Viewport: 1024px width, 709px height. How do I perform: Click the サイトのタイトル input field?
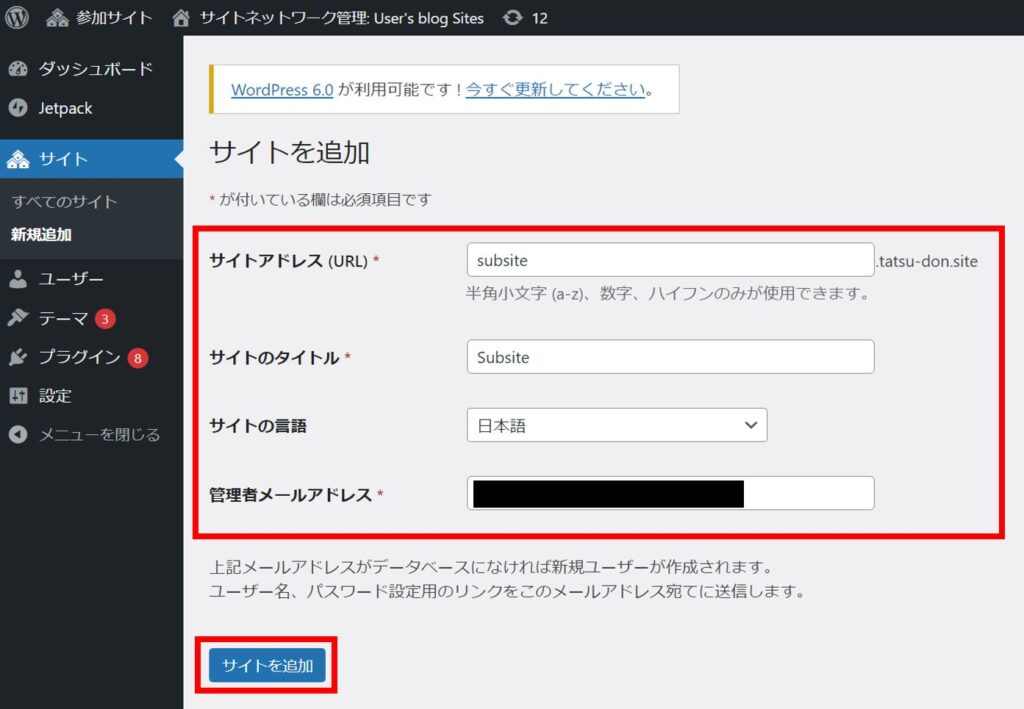pyautogui.click(x=670, y=357)
